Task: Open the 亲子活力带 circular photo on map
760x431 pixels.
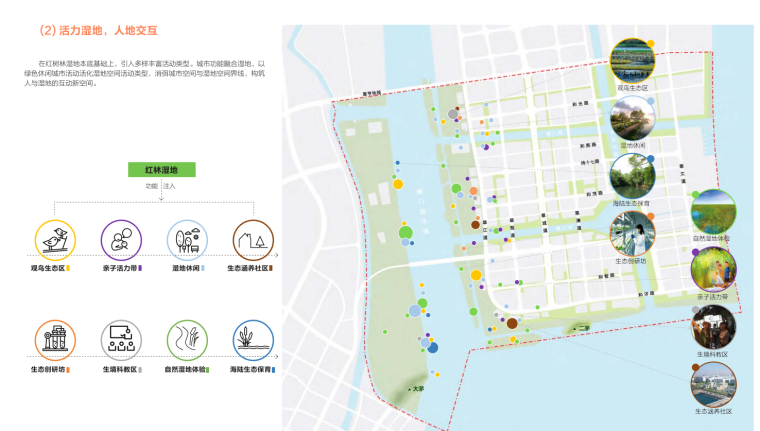Action: coord(712,269)
